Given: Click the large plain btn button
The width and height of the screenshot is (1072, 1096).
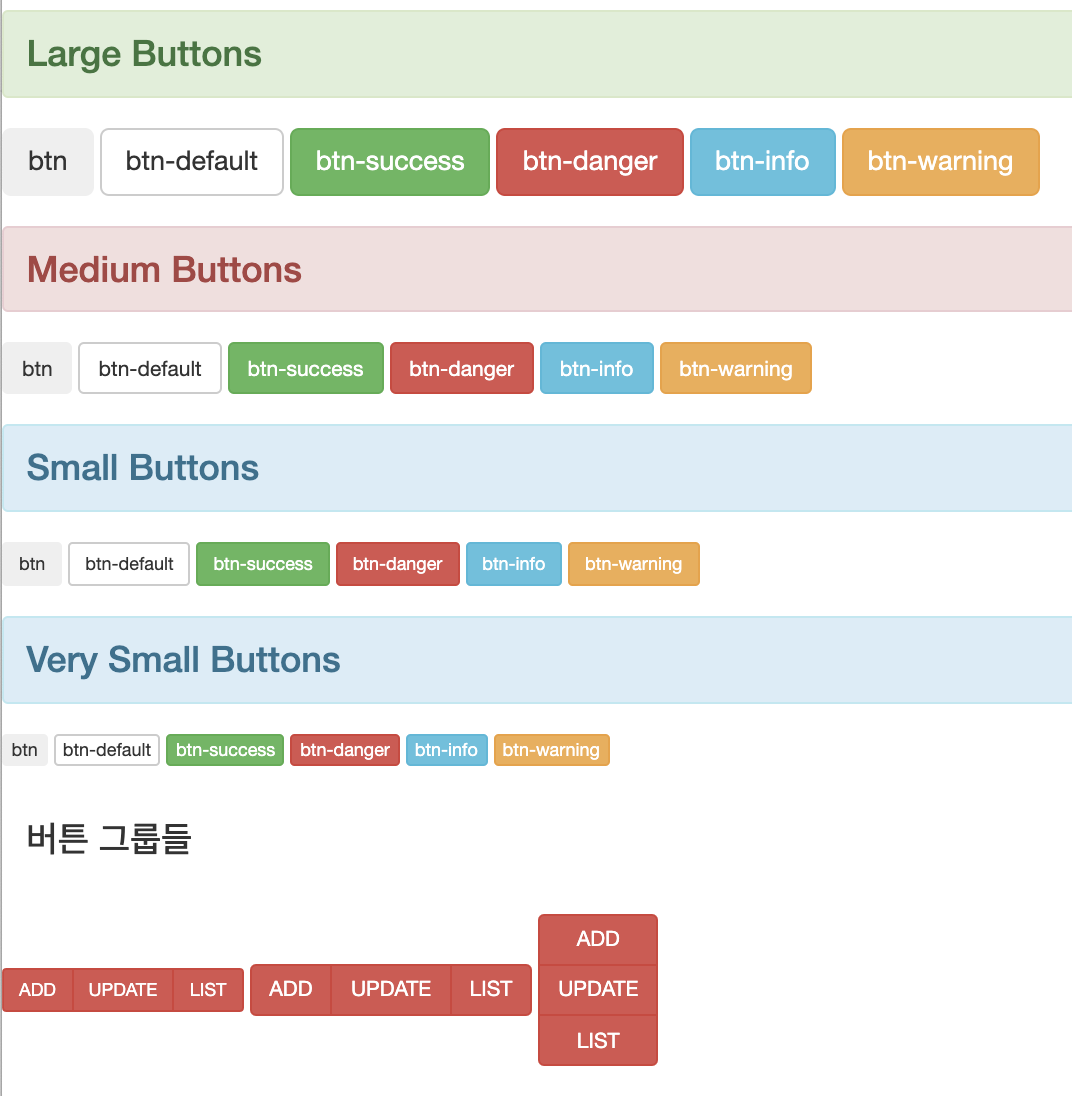Looking at the screenshot, I should click(48, 161).
